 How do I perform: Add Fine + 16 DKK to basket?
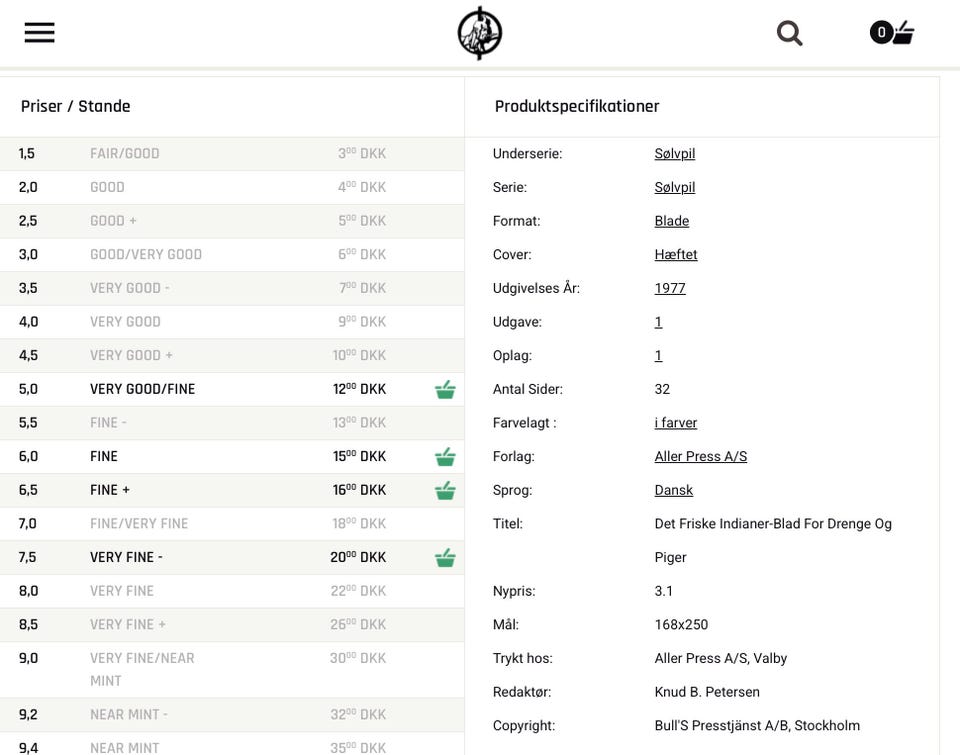[445, 491]
